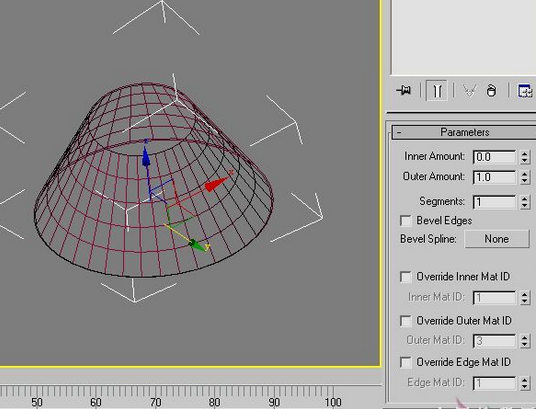536x409 pixels.
Task: Enable Override Edge Mat ID checkbox
Action: 406,362
